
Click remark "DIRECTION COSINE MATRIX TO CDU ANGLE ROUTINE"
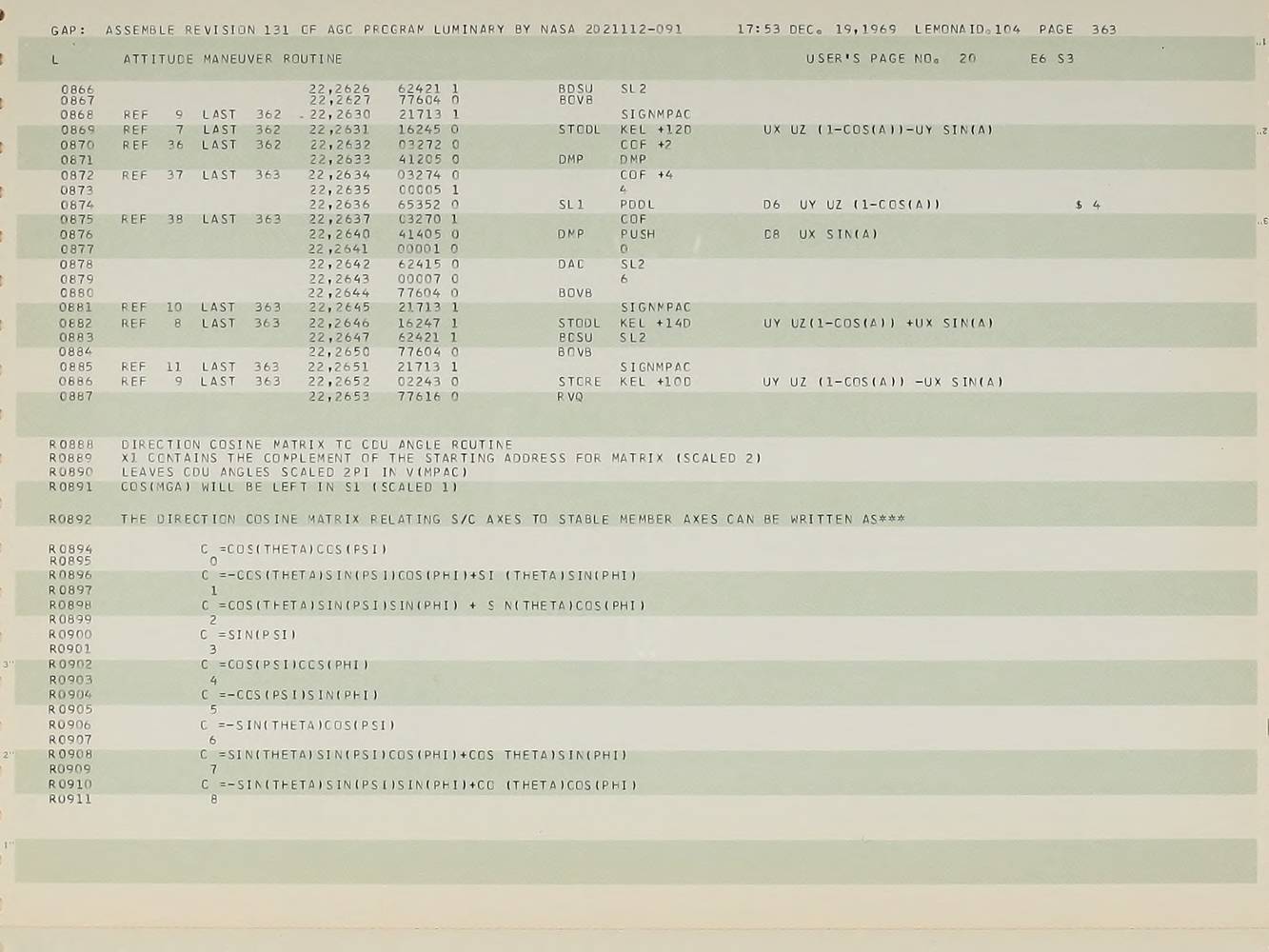pyautogui.click(x=317, y=445)
